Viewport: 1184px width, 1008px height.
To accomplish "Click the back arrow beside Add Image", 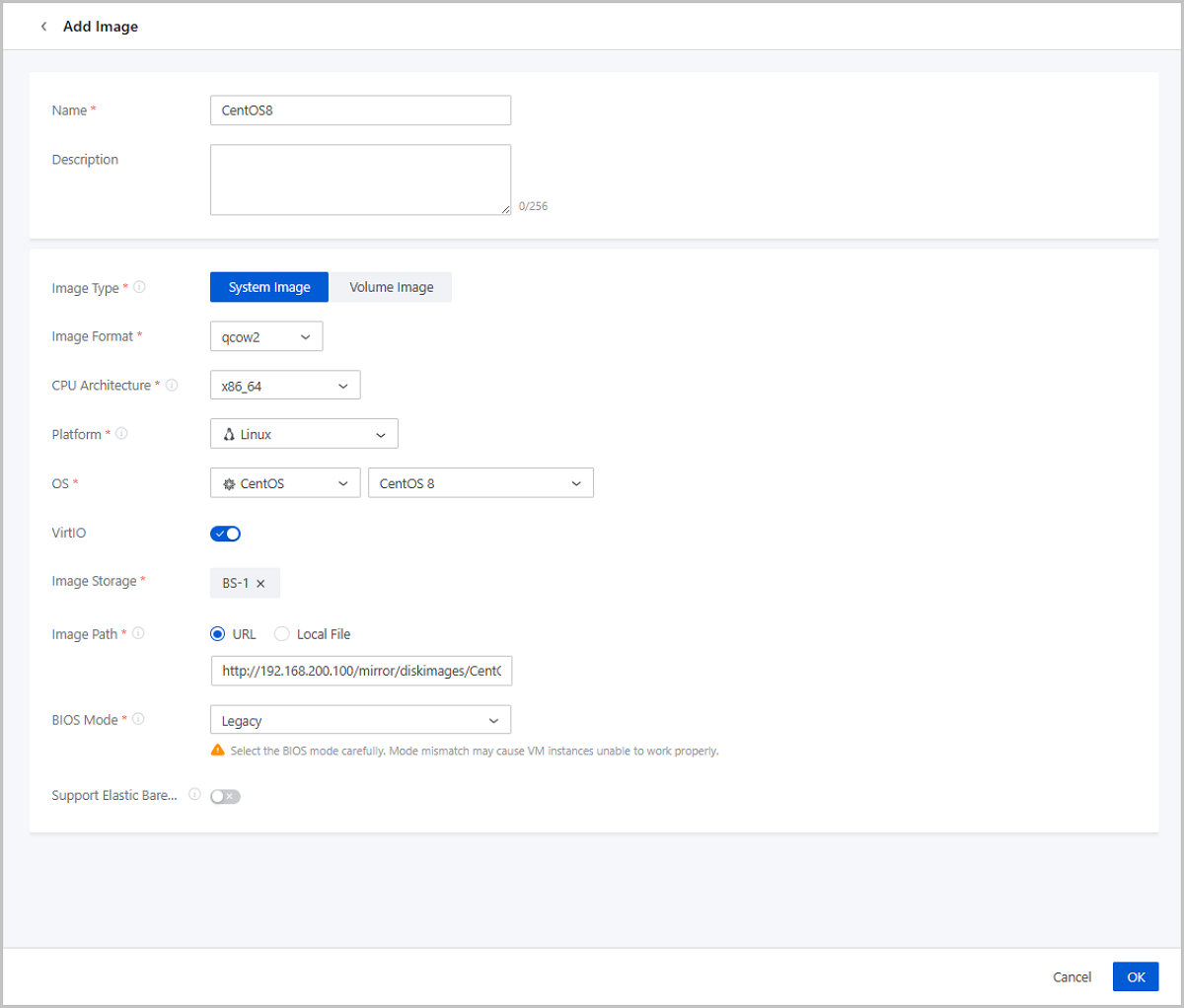I will [x=43, y=27].
